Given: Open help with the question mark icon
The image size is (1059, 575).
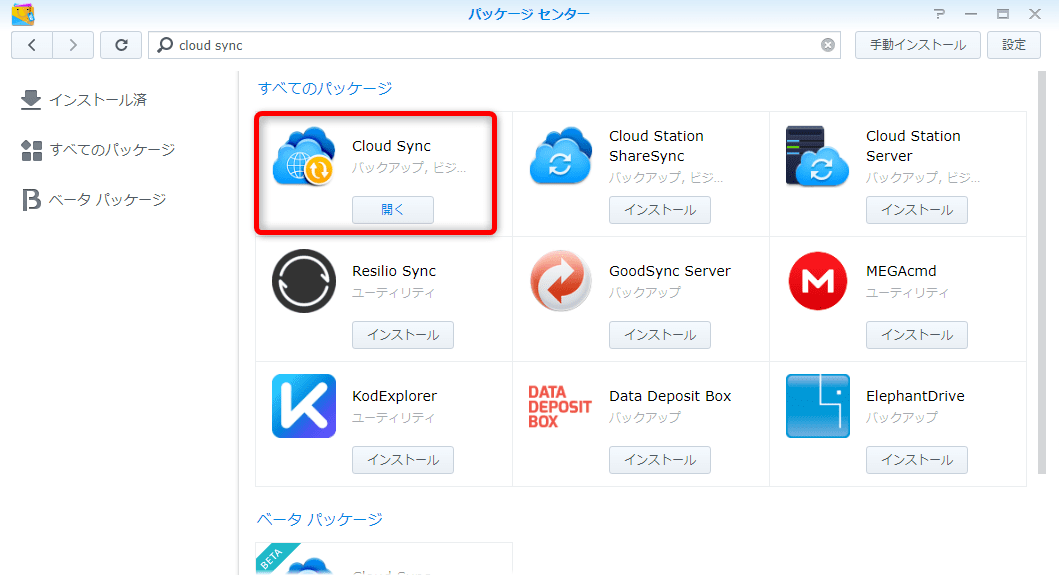Looking at the screenshot, I should click(939, 14).
